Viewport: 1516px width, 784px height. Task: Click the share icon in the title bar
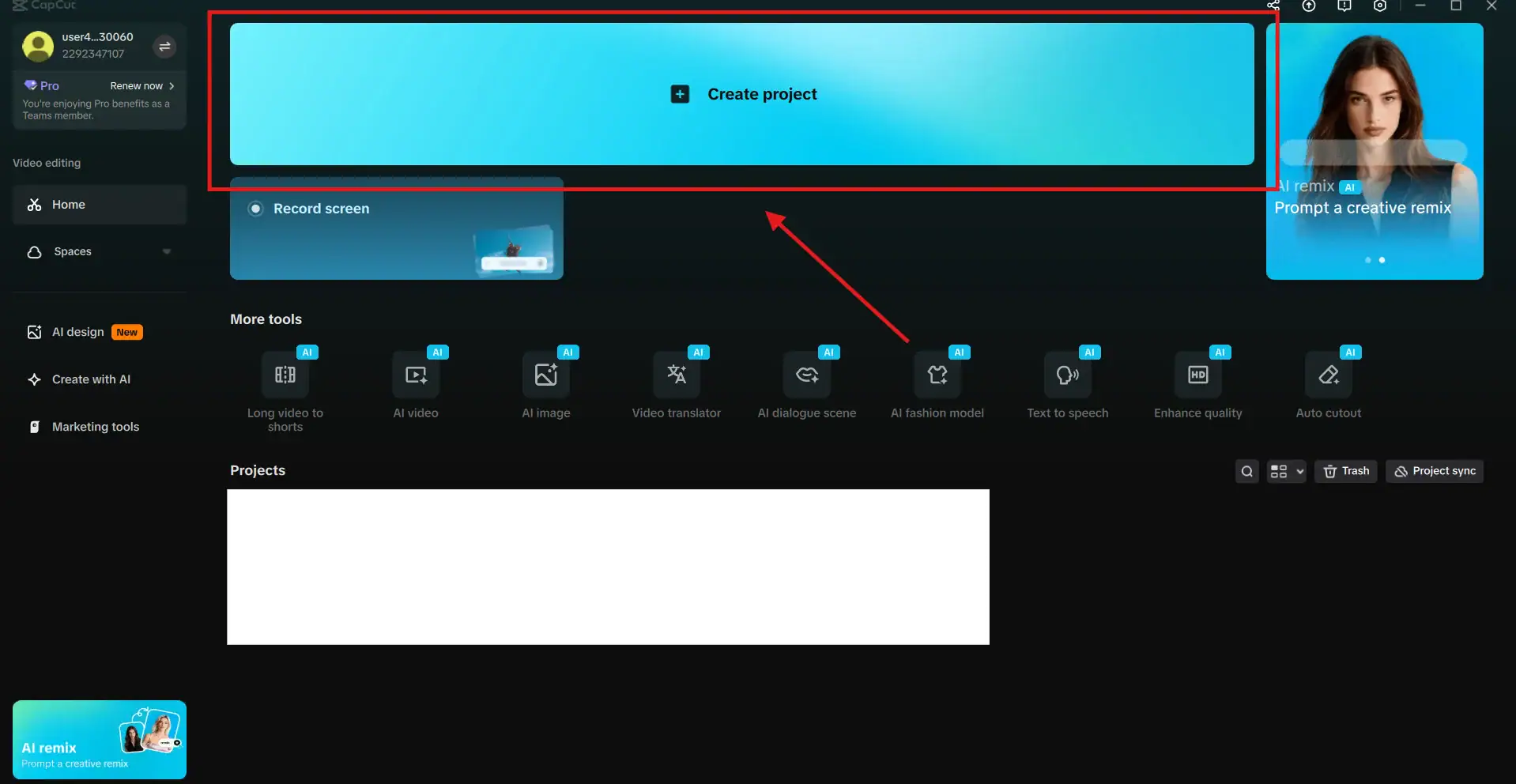click(1272, 6)
